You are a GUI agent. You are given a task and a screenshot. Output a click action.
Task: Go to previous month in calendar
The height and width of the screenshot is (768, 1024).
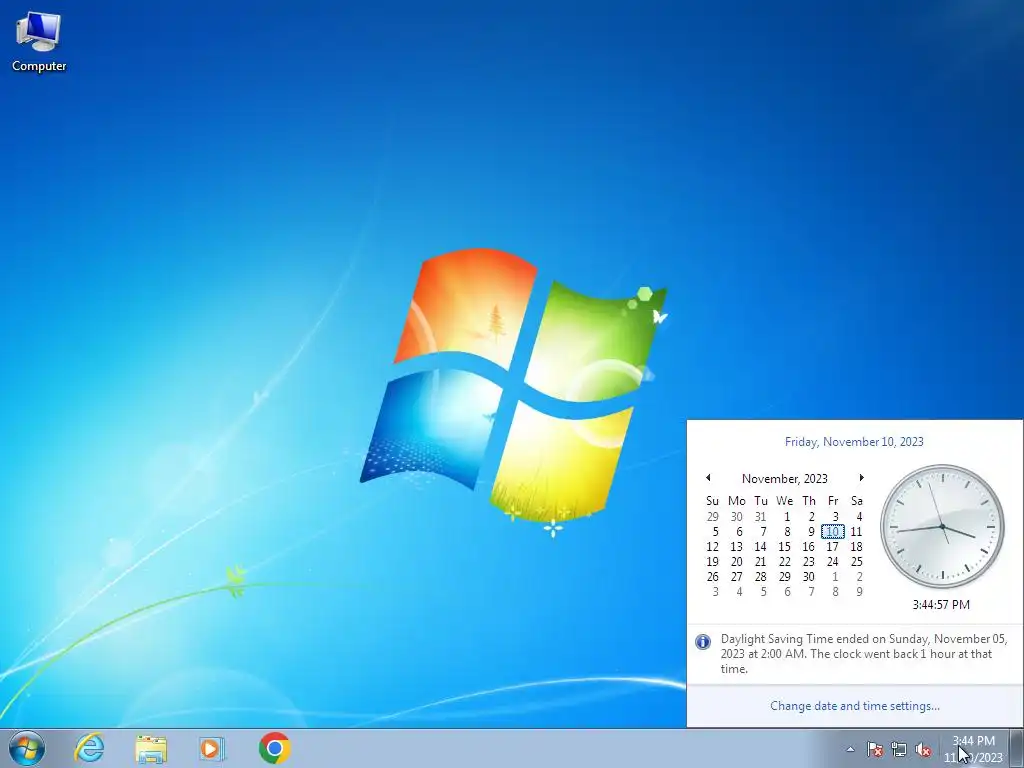[x=708, y=478]
